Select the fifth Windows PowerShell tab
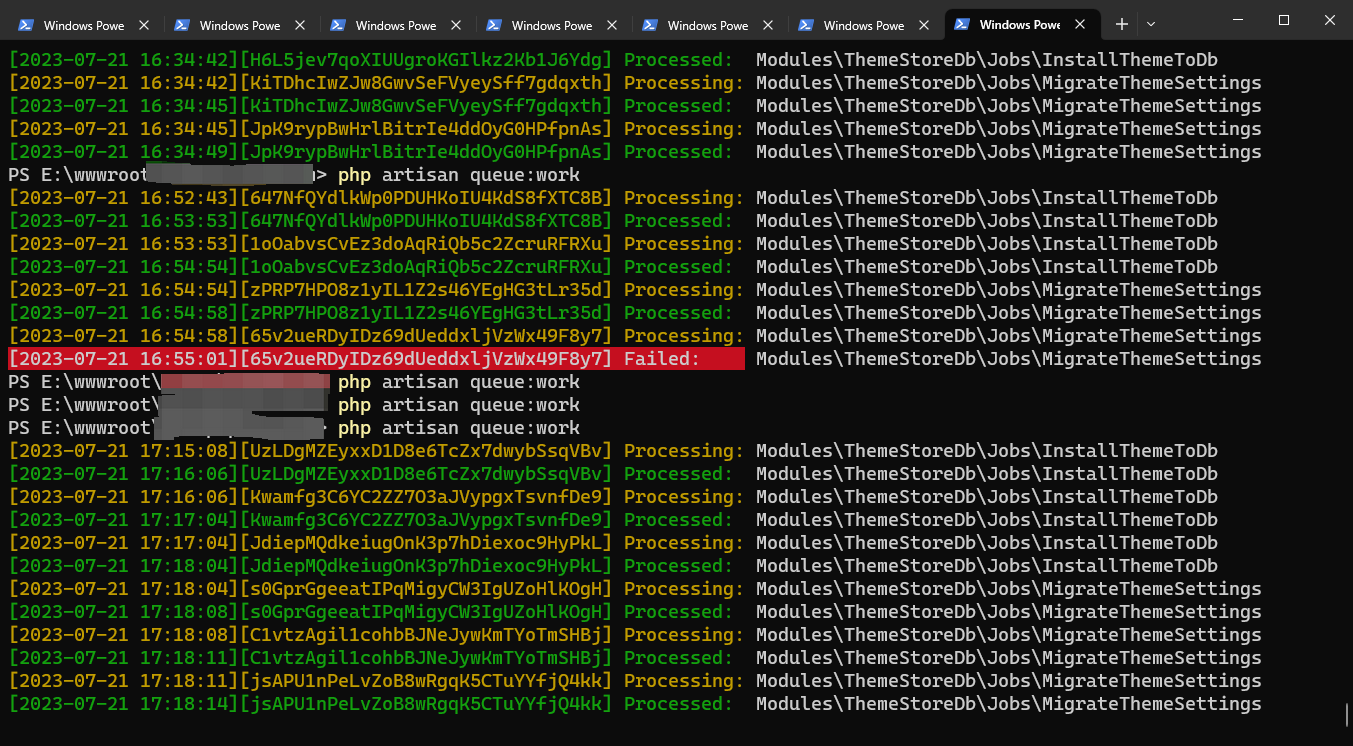 click(707, 25)
